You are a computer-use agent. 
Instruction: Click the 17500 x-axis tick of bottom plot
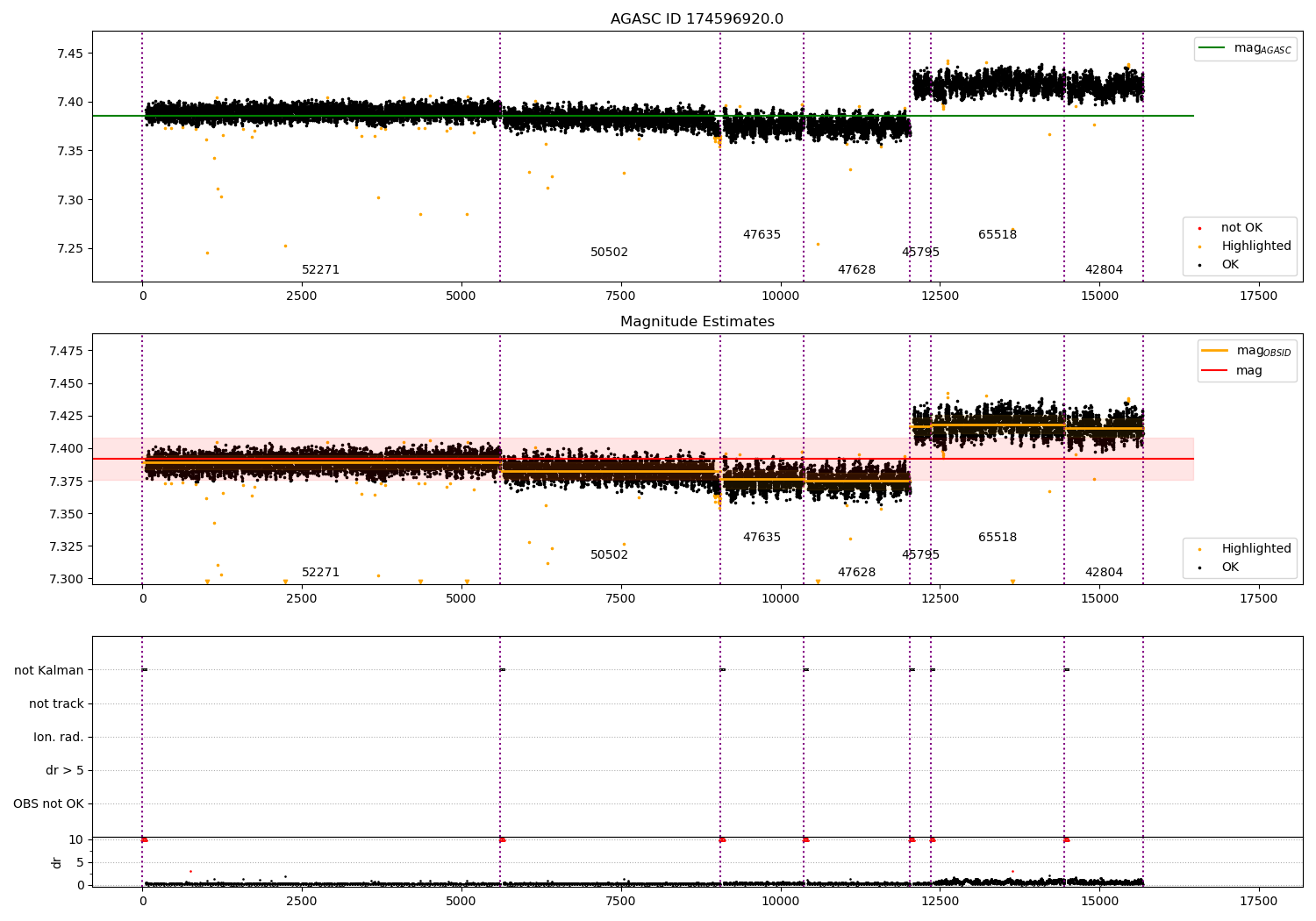[x=1259, y=901]
